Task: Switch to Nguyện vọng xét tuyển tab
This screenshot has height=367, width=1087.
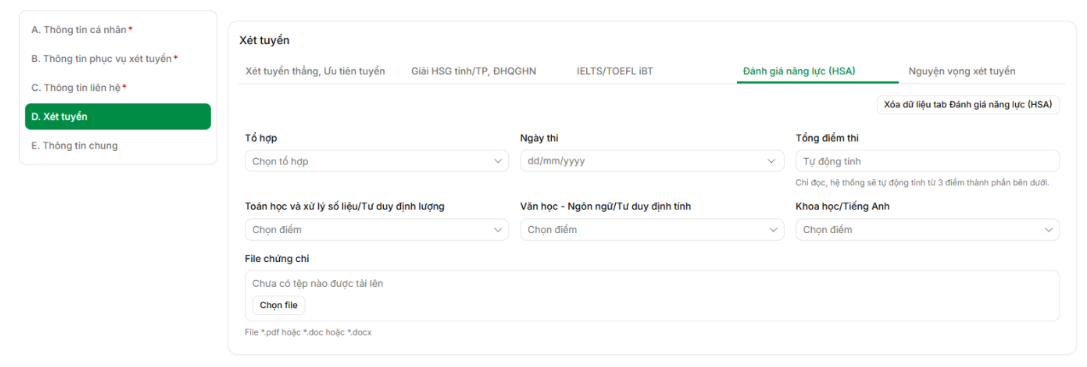Action: click(962, 71)
